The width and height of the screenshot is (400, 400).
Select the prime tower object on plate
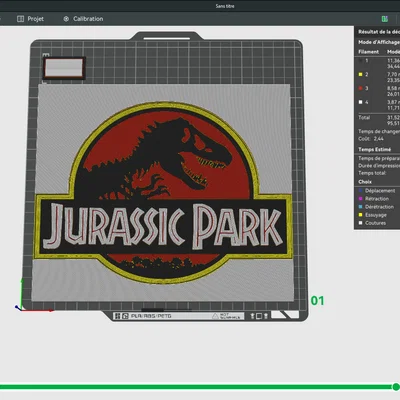pyautogui.click(x=64, y=68)
